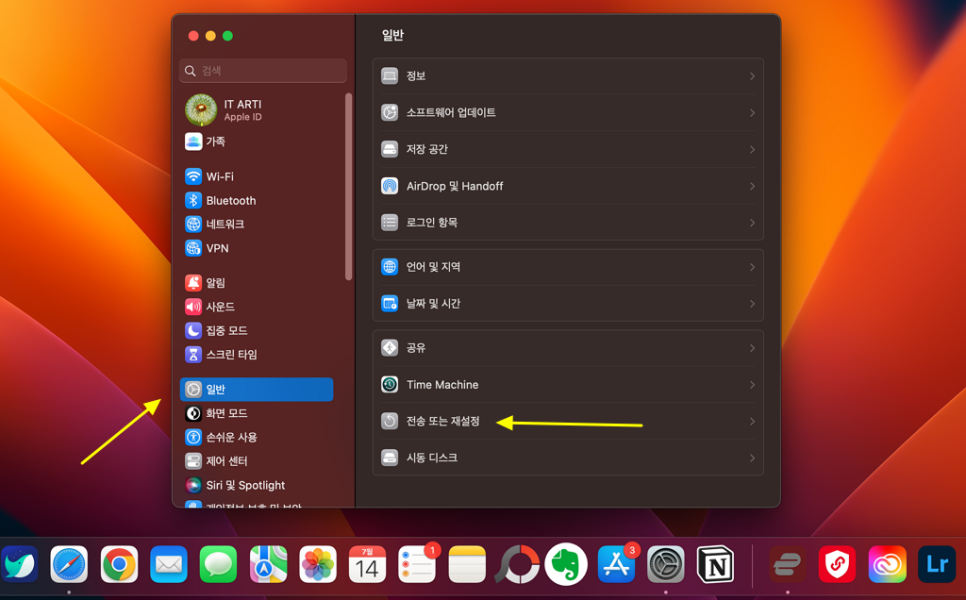Expand the 소프트웨어 업데이트 row chevron
Image resolution: width=966 pixels, height=600 pixels.
click(x=752, y=113)
